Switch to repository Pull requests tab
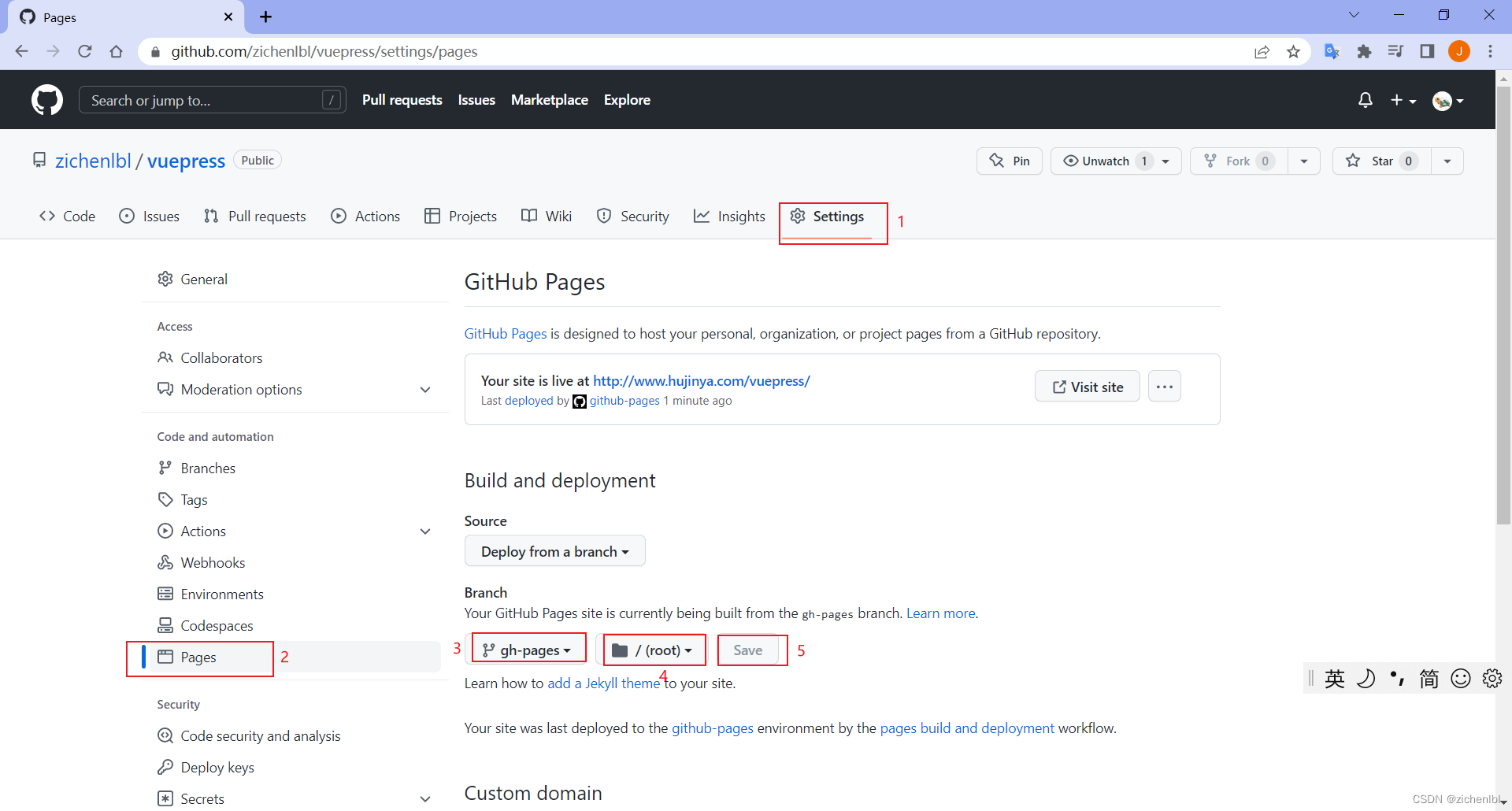Screen dimensions: 1512x811 point(255,216)
